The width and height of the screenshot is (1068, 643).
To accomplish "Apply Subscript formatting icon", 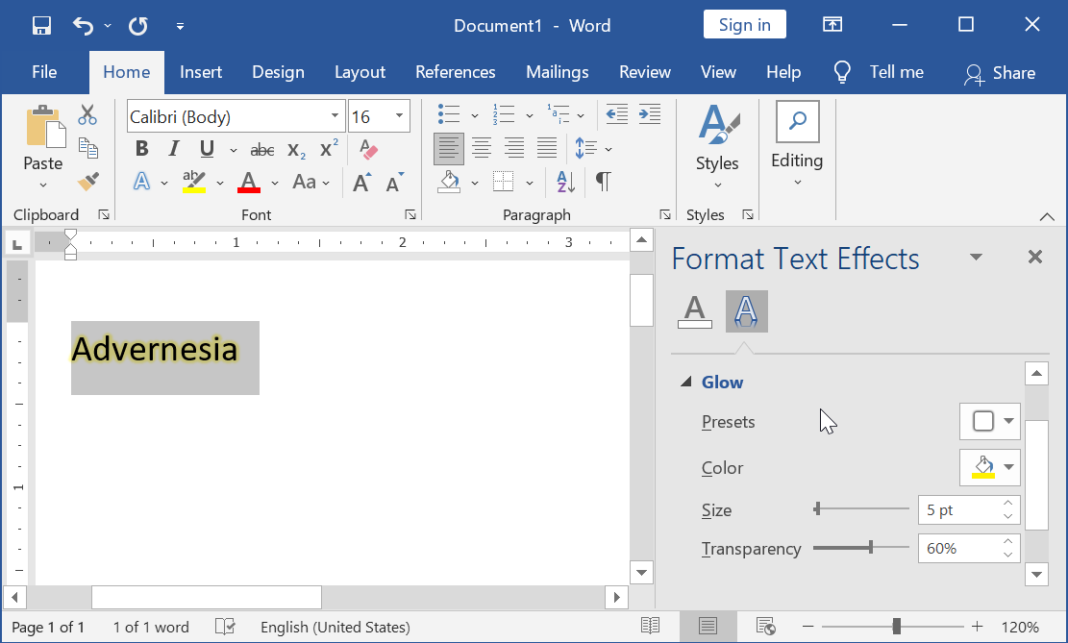I will (296, 148).
